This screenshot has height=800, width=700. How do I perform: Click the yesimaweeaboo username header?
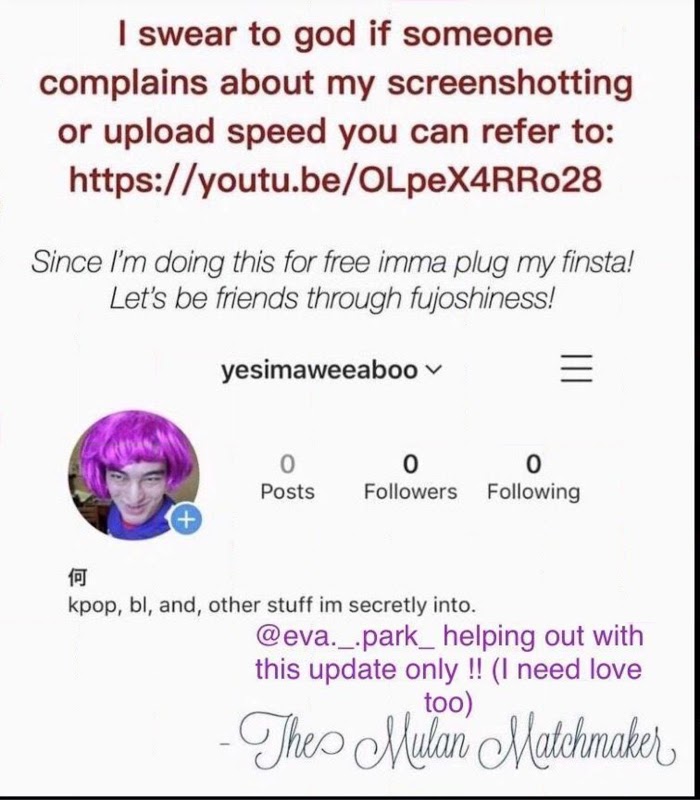(319, 370)
